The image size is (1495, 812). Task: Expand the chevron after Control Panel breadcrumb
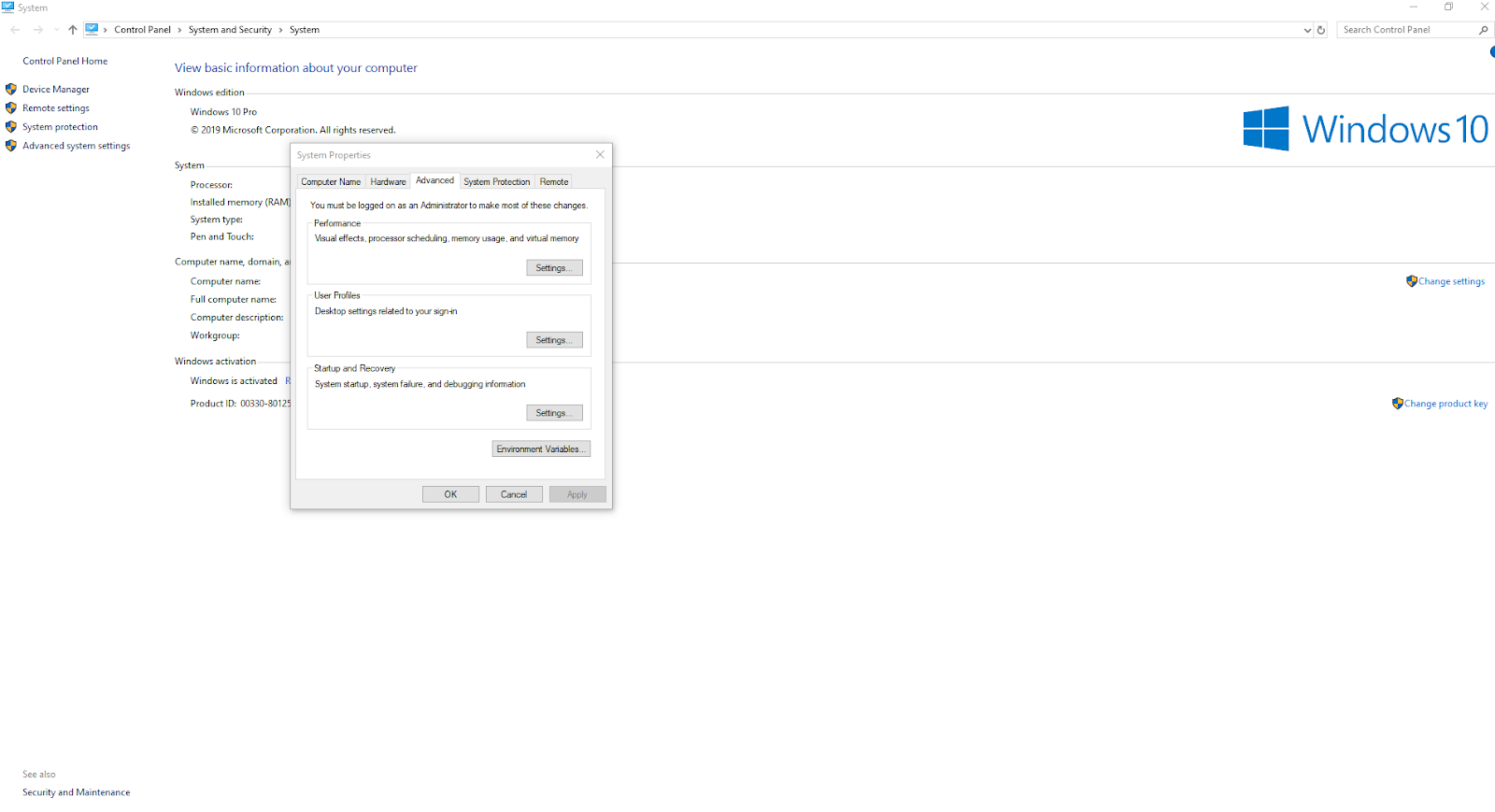179,30
